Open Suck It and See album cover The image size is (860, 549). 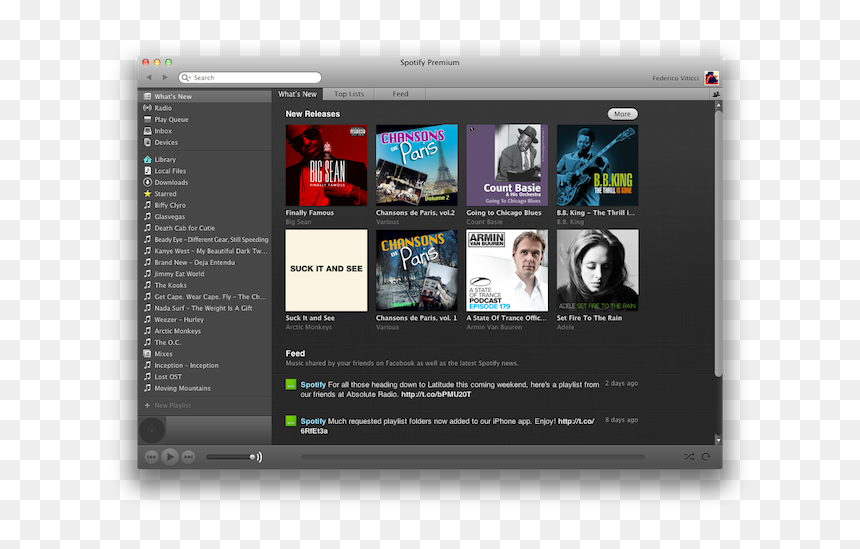coord(326,270)
